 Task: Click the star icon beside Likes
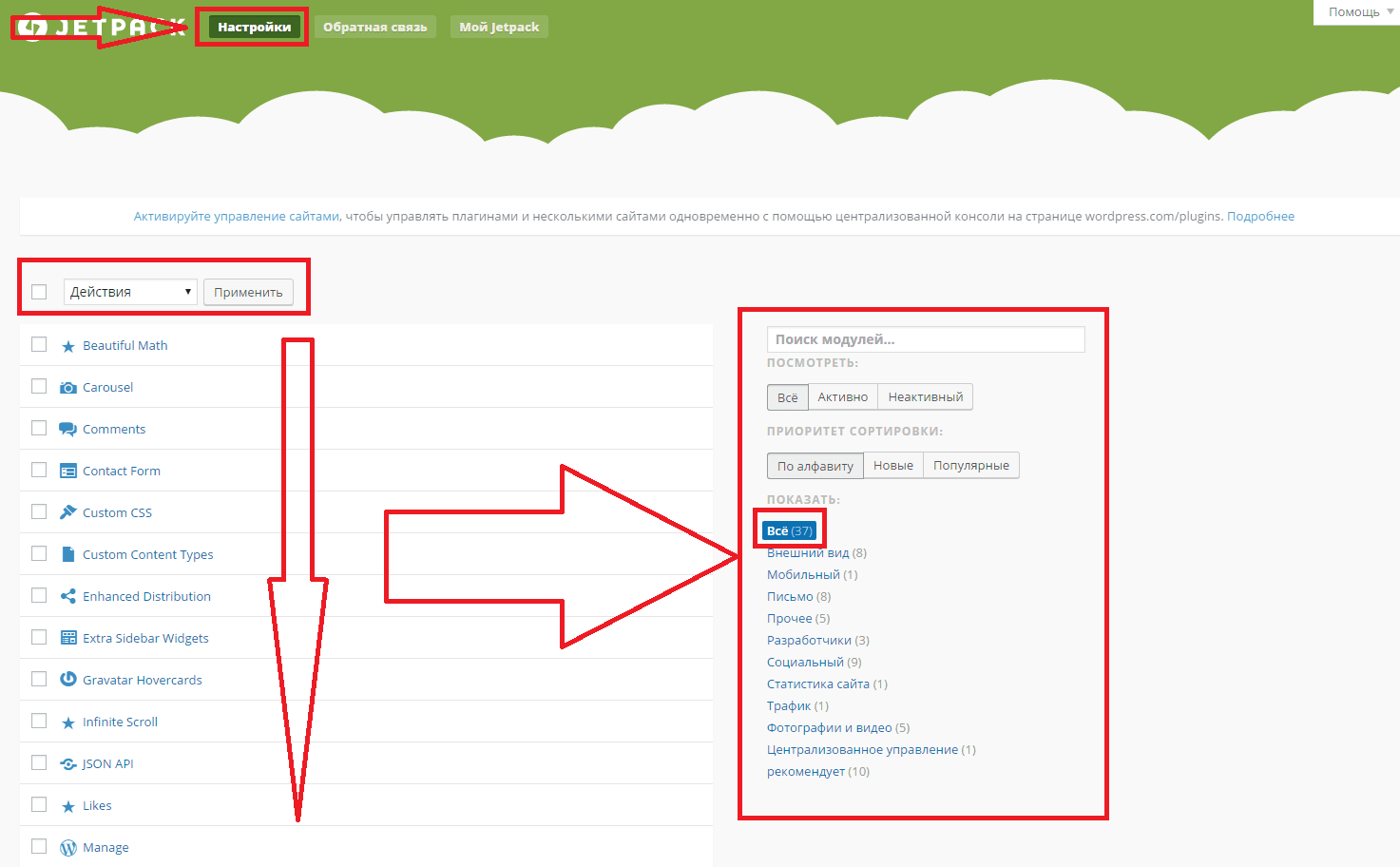(68, 806)
